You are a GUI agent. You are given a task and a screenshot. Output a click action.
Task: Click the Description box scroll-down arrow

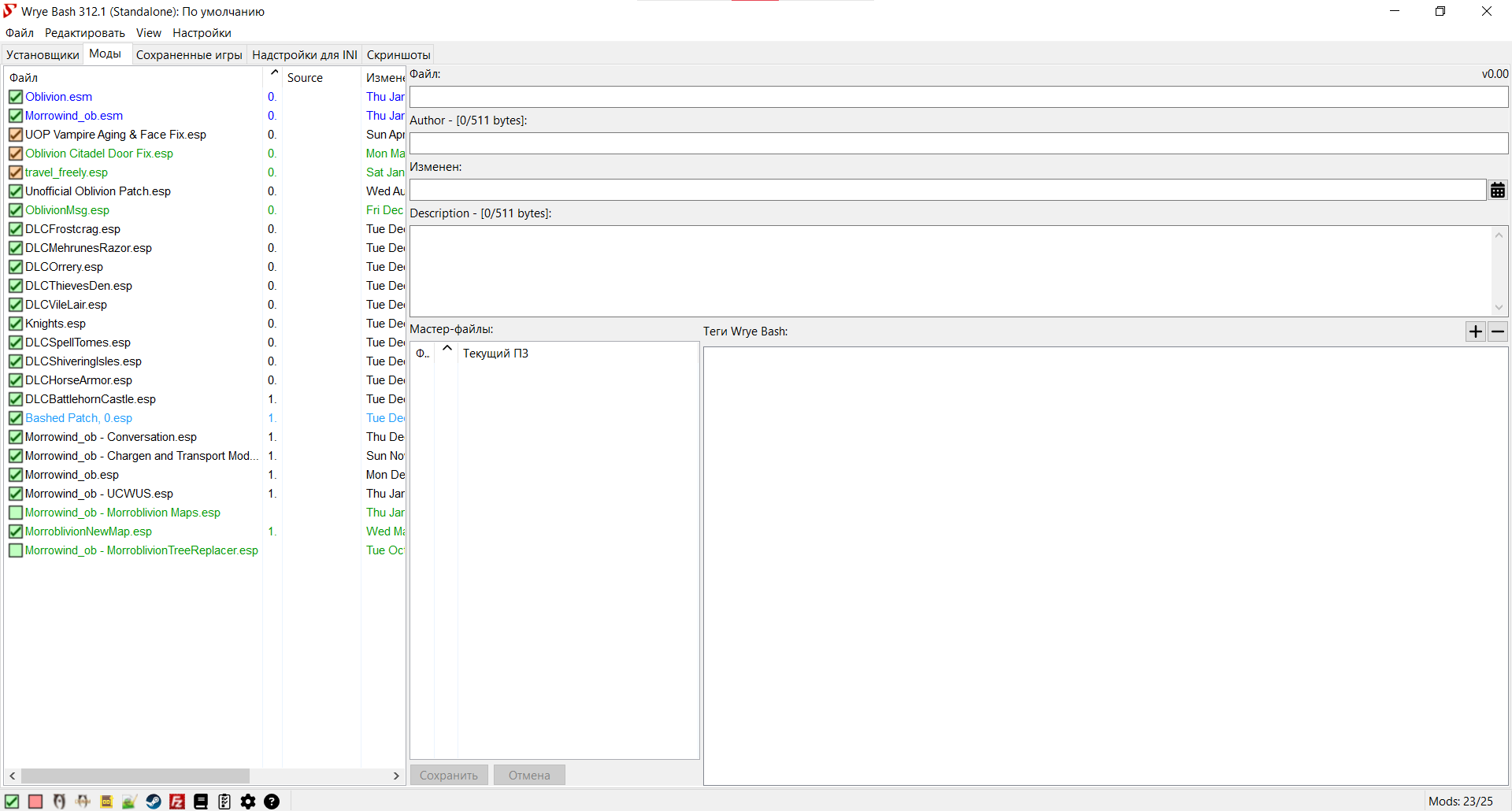[1499, 308]
